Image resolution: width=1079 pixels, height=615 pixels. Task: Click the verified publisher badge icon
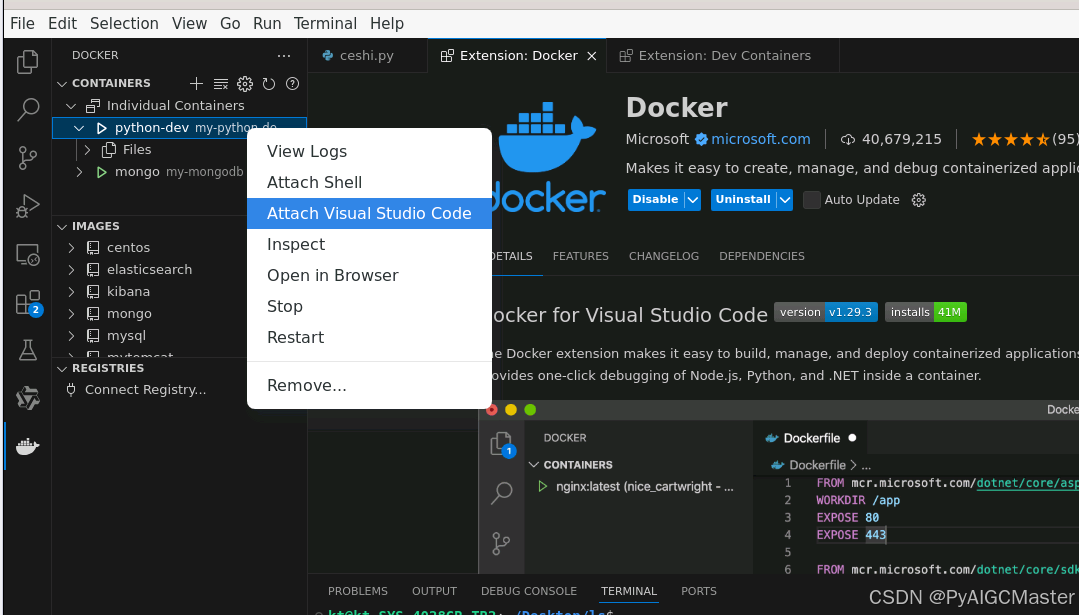[701, 140]
